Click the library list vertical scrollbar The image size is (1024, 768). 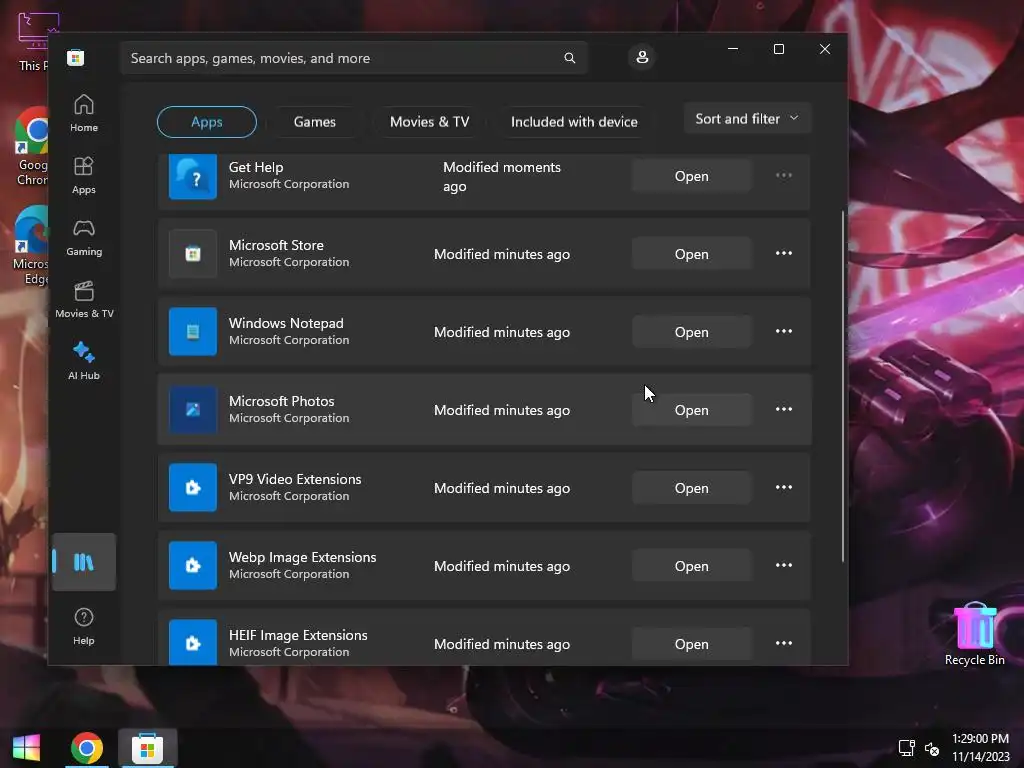point(842,385)
